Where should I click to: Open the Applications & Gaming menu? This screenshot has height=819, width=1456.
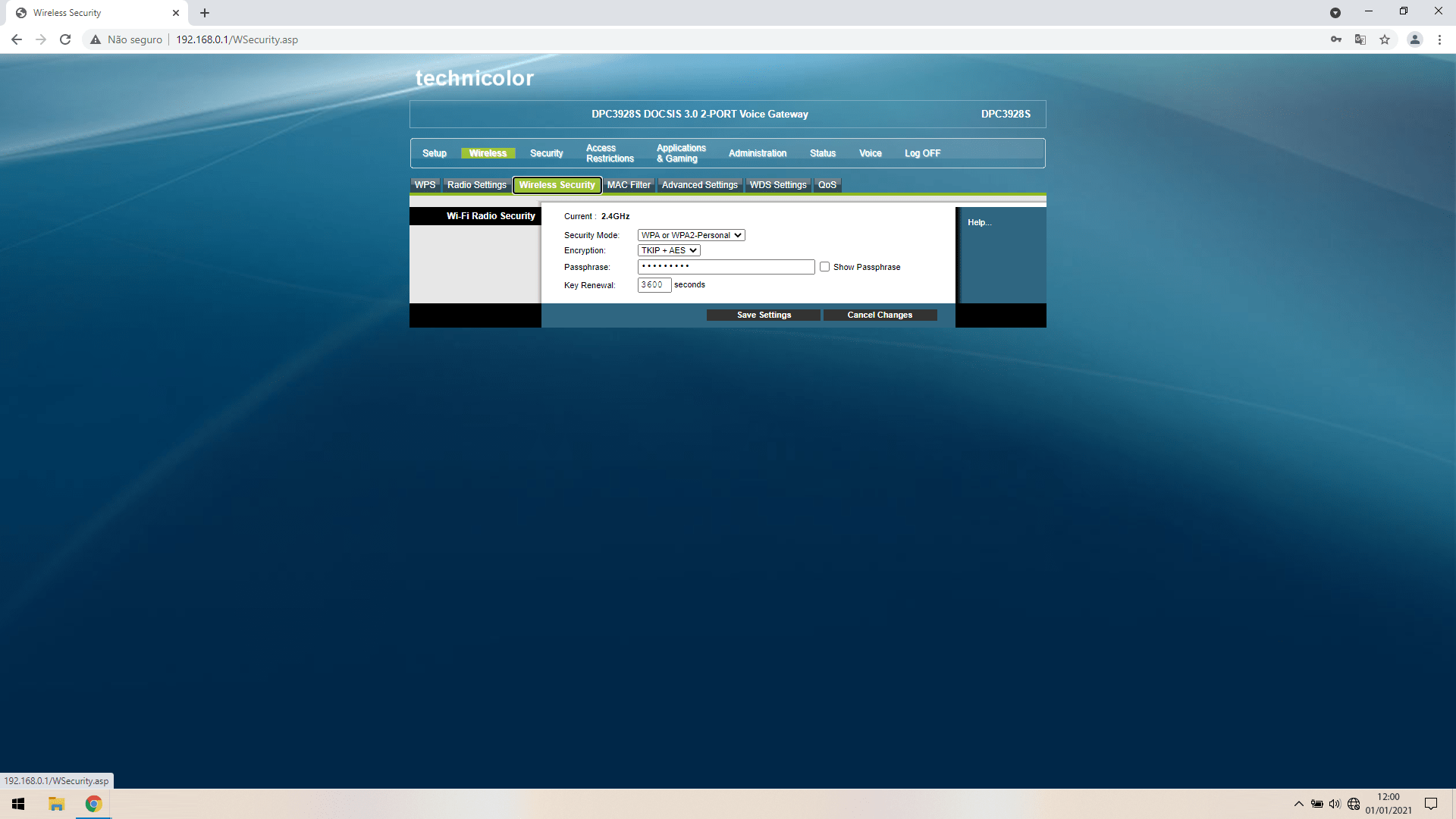click(681, 153)
